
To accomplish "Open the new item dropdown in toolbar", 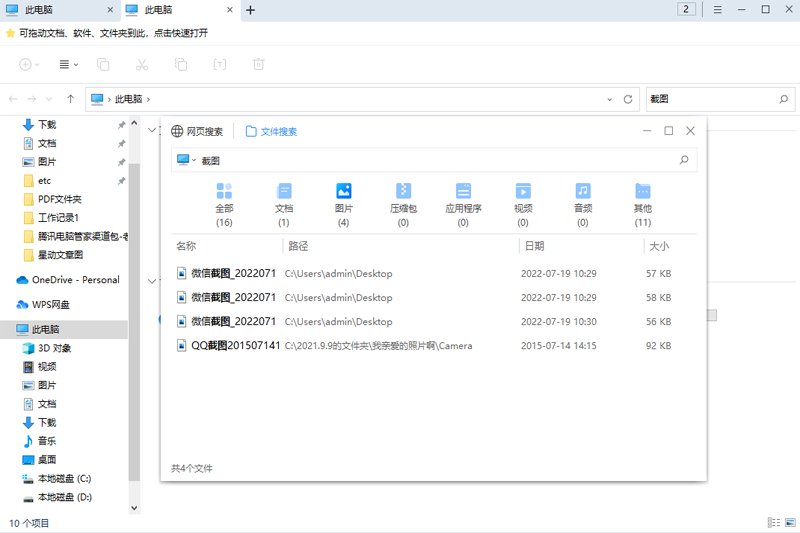I will [x=29, y=65].
